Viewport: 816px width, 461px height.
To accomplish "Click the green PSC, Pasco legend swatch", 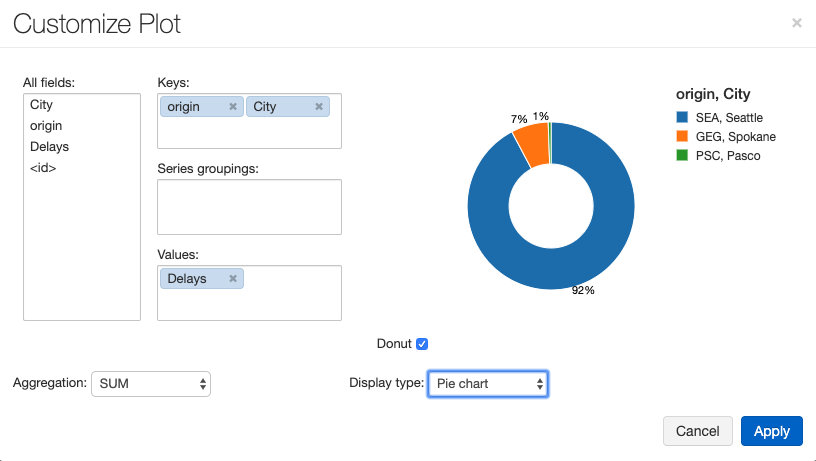I will [x=682, y=155].
